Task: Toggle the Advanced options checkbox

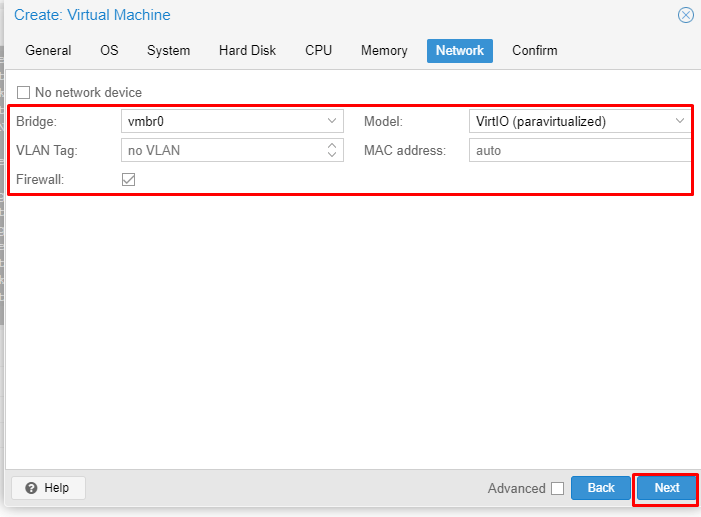Action: 557,489
